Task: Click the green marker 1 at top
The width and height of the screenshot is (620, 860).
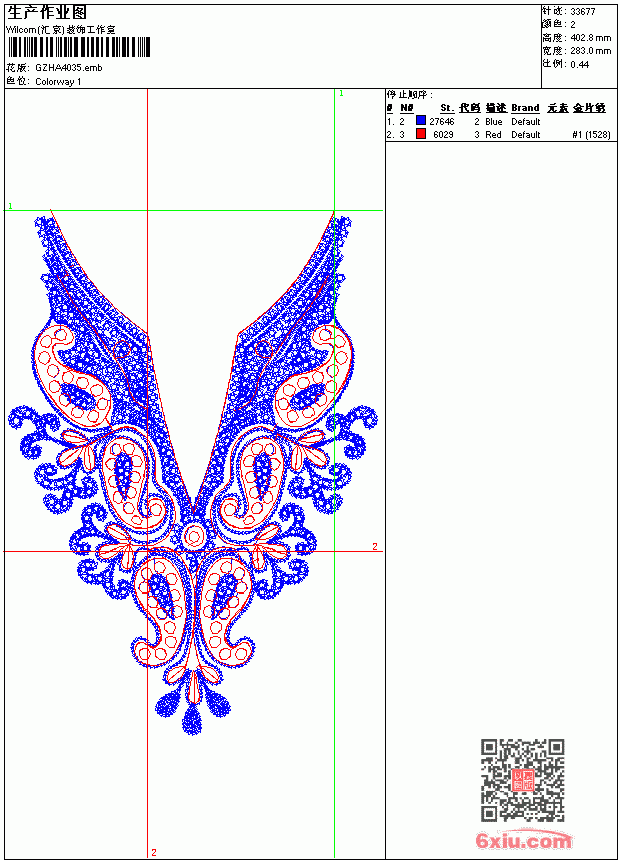Action: (x=341, y=94)
